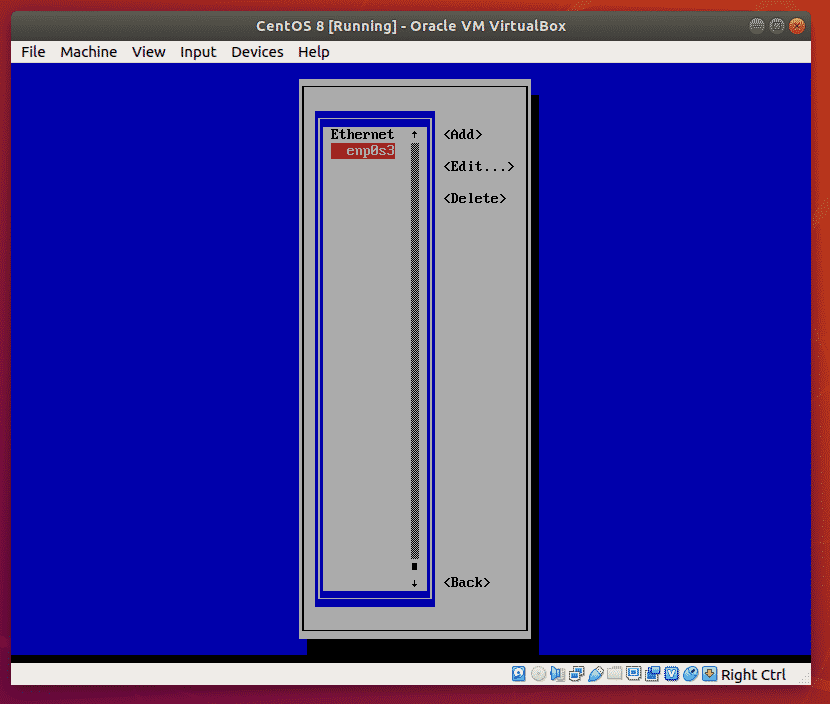
Task: Open the Machine menu
Action: click(x=88, y=52)
